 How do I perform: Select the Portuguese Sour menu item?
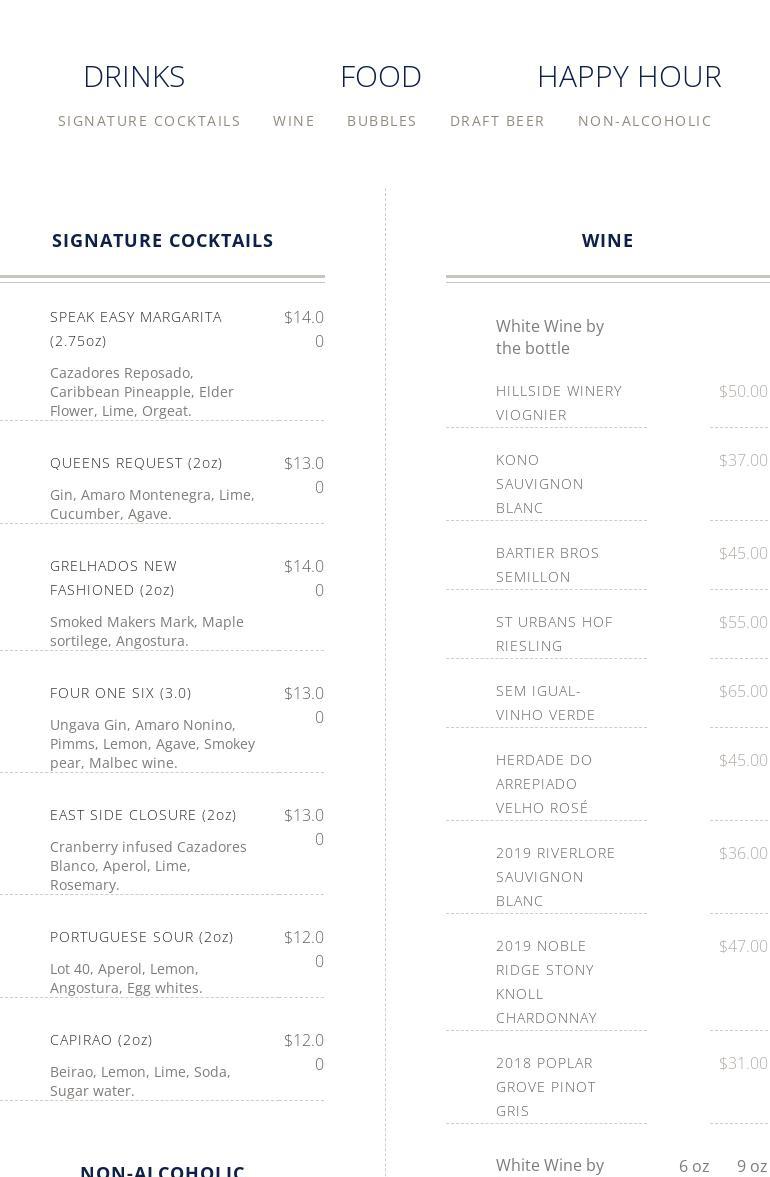point(141,937)
